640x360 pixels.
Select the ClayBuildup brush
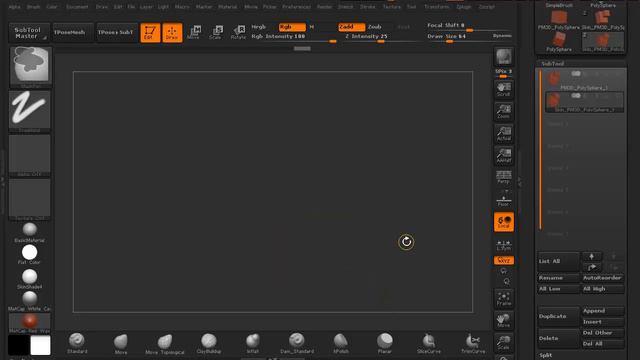pos(209,343)
